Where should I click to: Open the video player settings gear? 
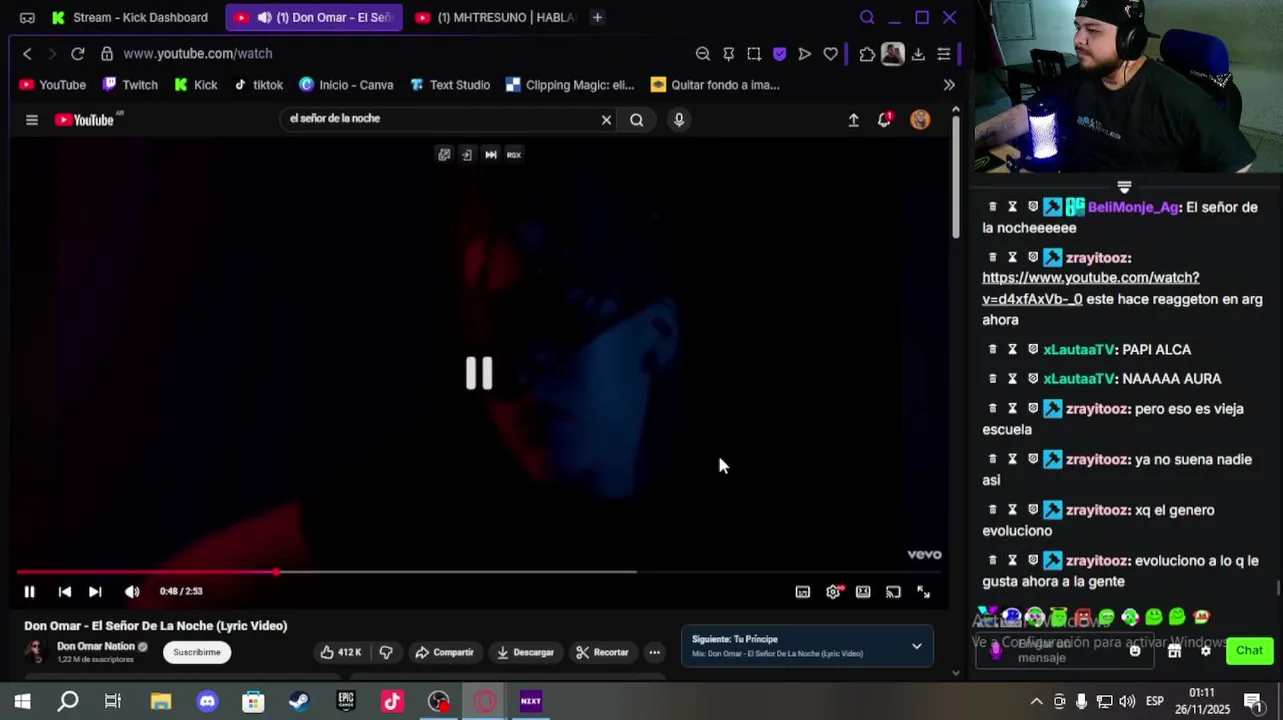coord(834,592)
